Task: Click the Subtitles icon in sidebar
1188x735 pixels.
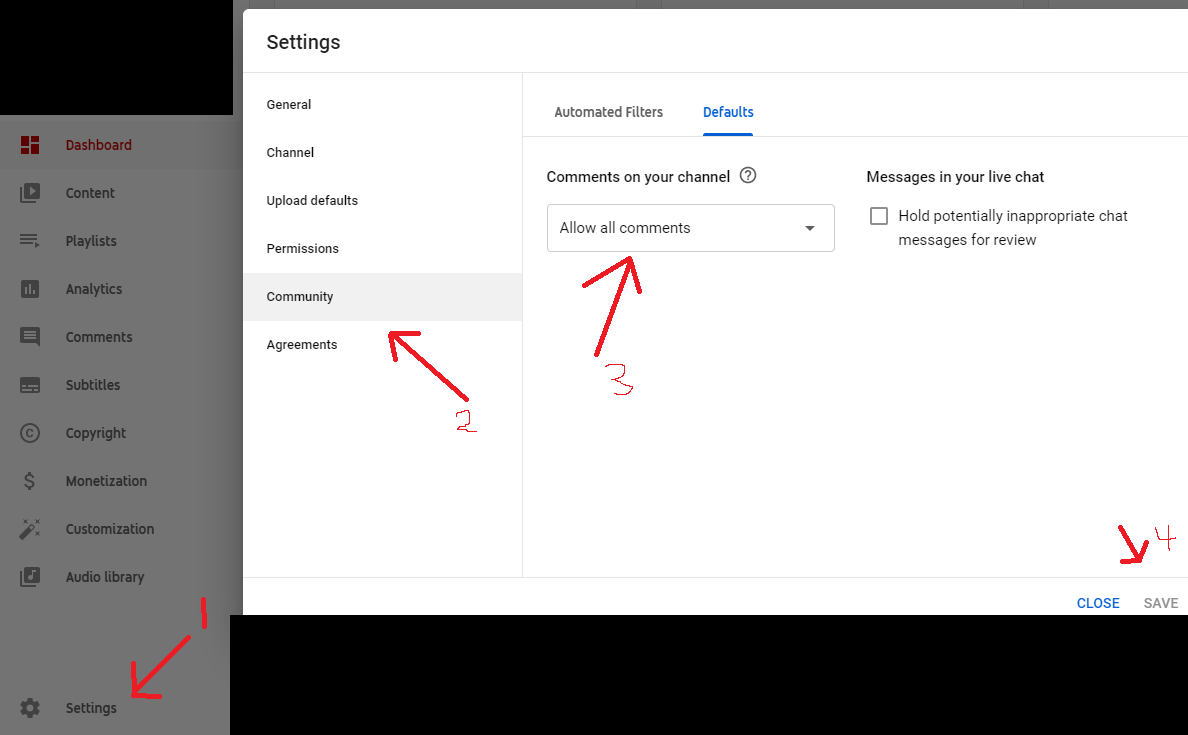Action: [30, 385]
